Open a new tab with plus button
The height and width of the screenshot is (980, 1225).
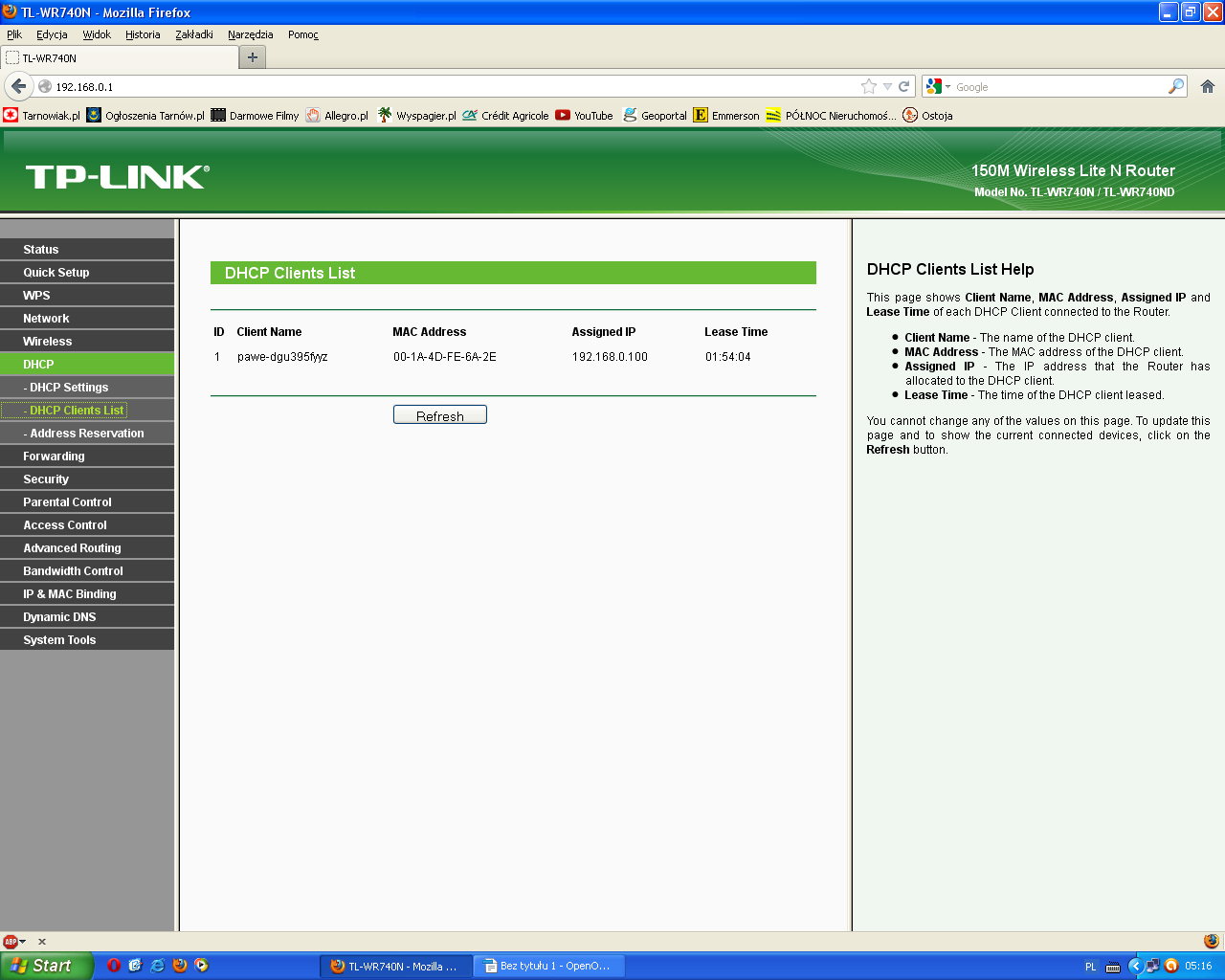point(253,57)
